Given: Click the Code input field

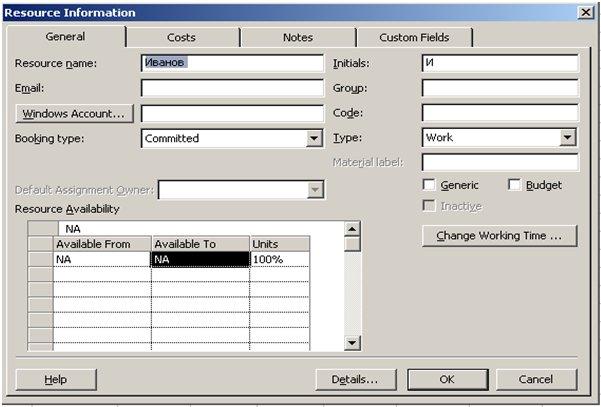Looking at the screenshot, I should point(500,113).
